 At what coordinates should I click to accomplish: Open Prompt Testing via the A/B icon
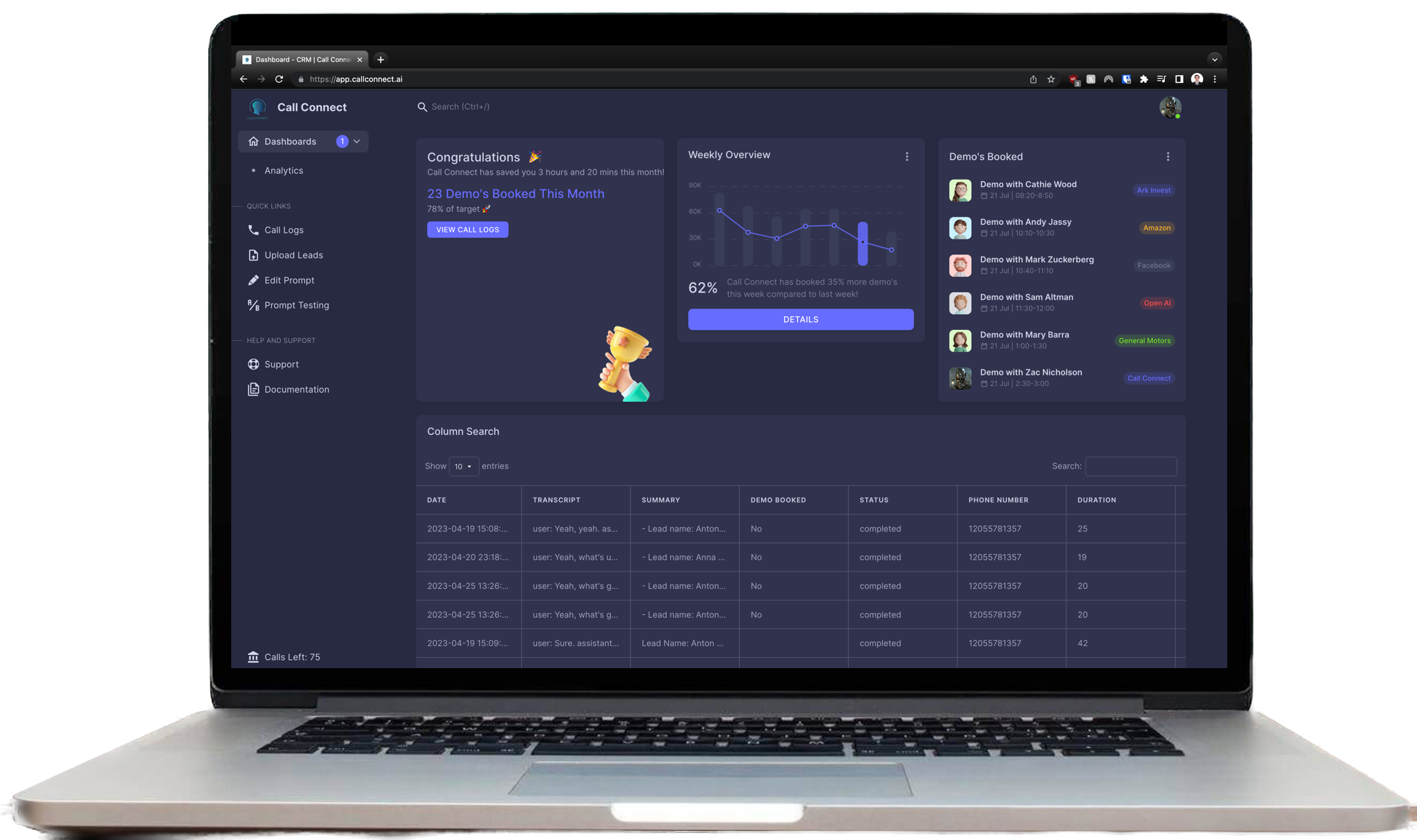coord(253,304)
